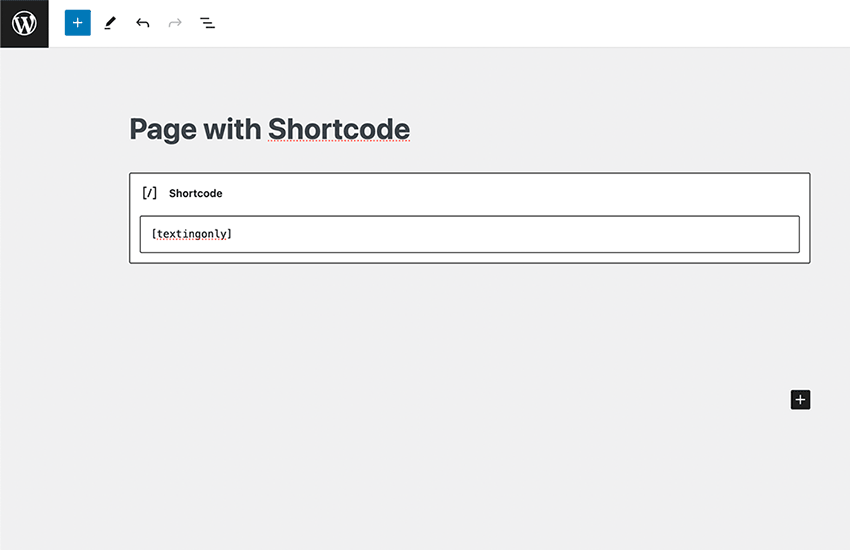
Task: Open the Tools pencil menu
Action: pos(110,23)
